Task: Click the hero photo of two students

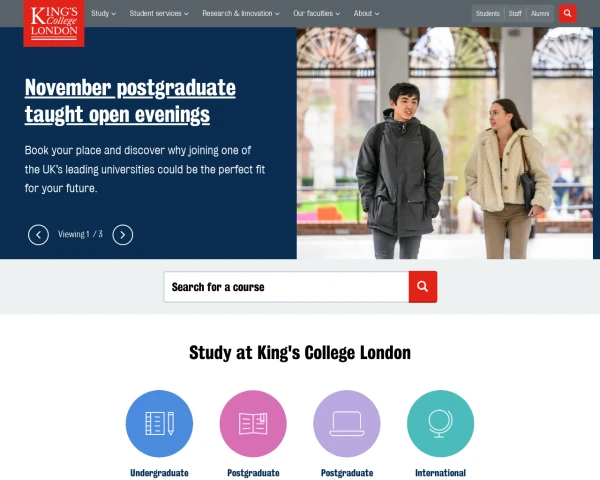Action: pos(445,143)
